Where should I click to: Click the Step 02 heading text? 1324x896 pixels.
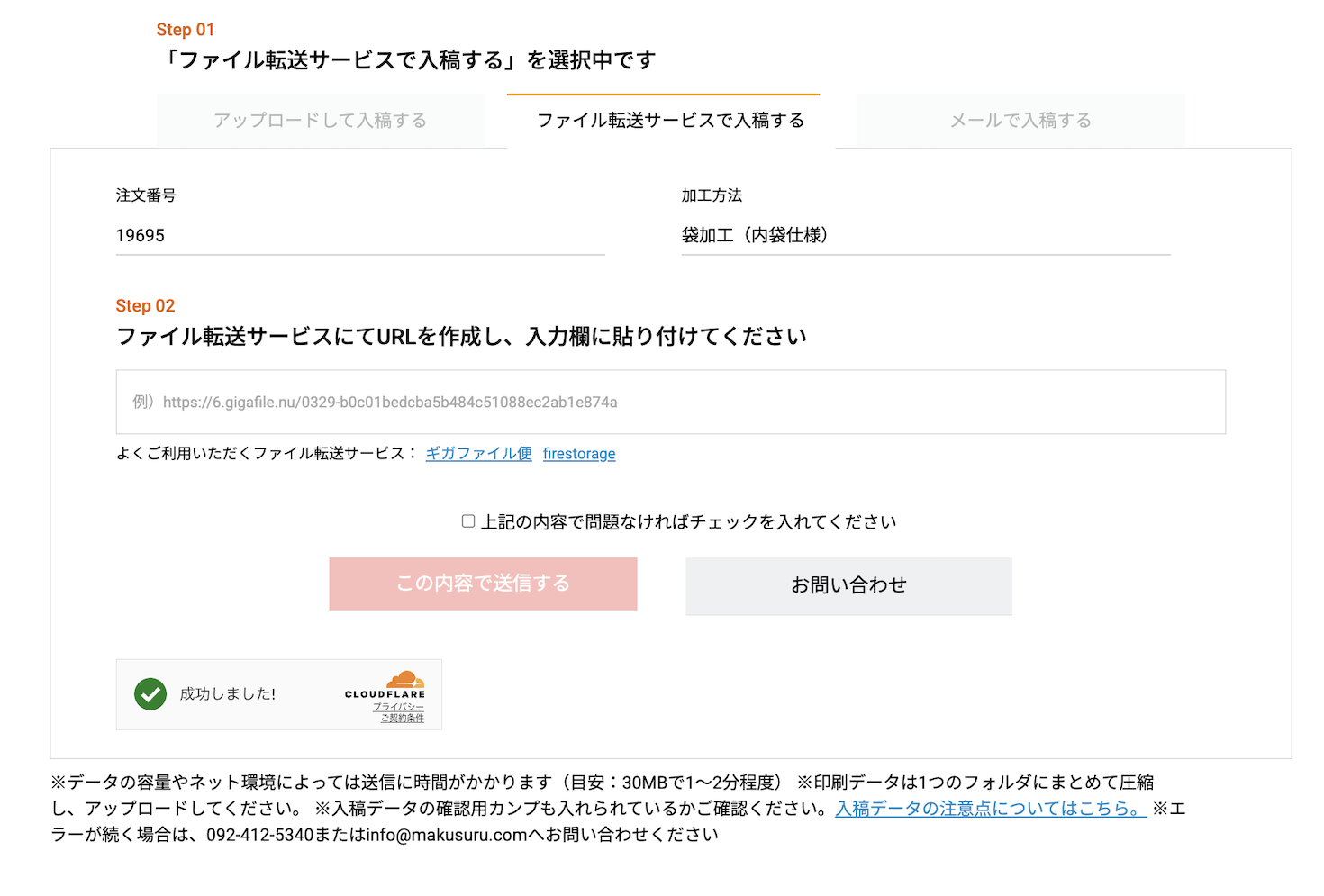pos(145,305)
